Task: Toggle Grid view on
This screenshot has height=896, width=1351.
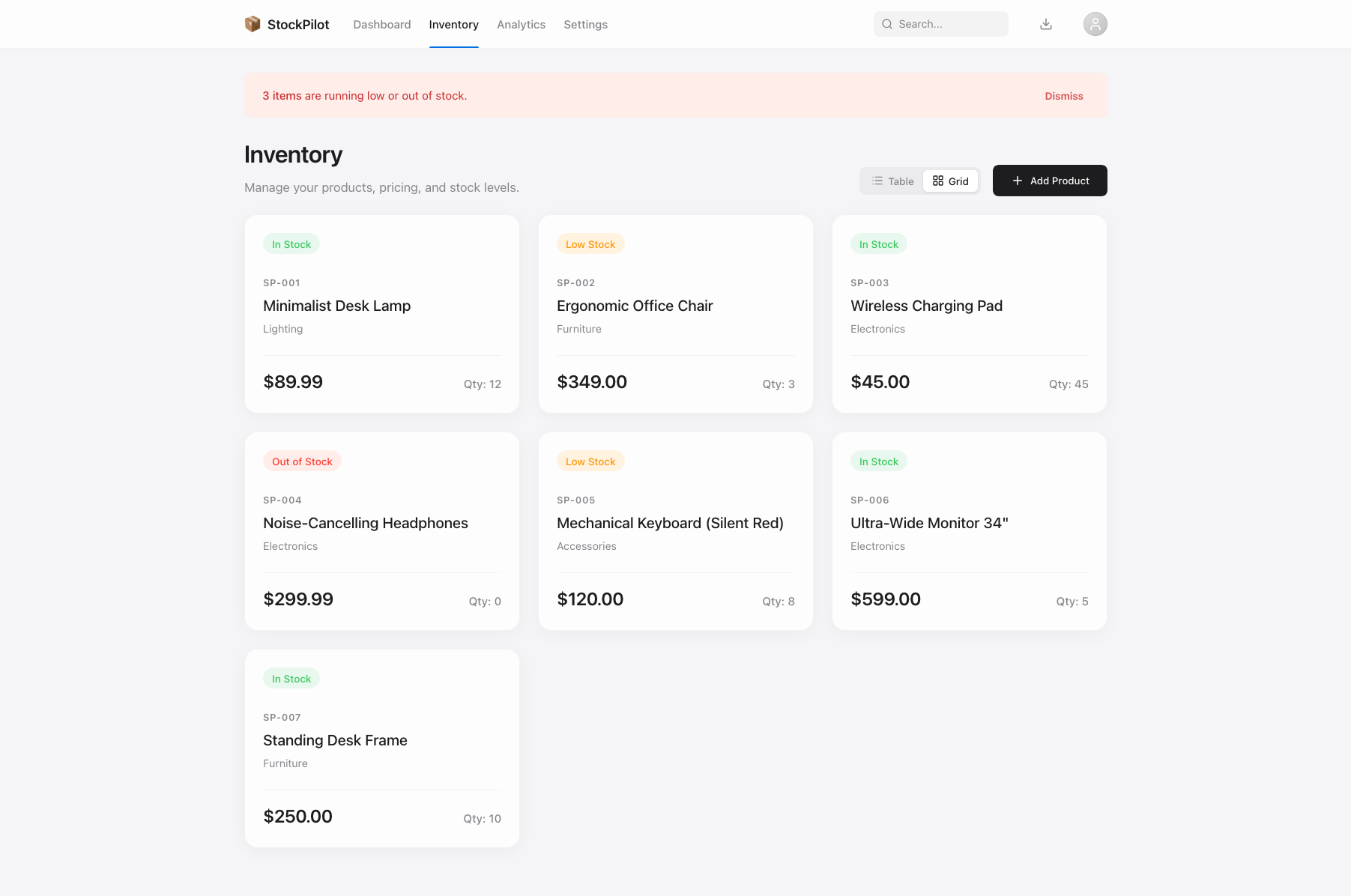Action: (950, 181)
